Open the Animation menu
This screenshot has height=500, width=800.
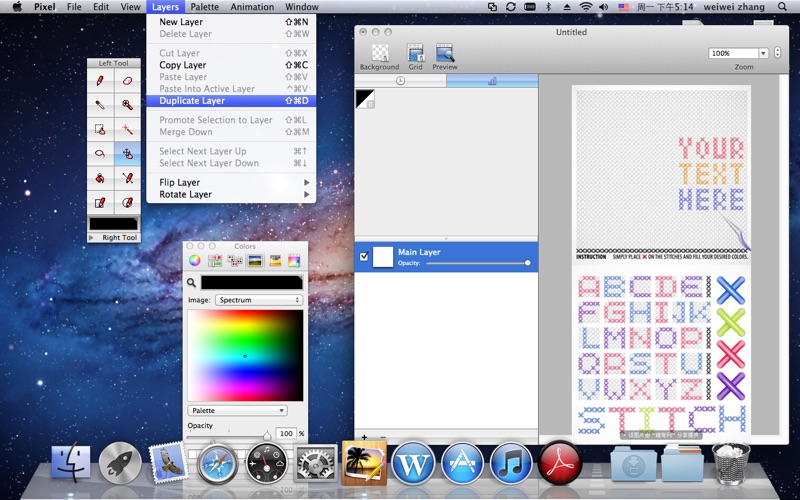pyautogui.click(x=252, y=7)
